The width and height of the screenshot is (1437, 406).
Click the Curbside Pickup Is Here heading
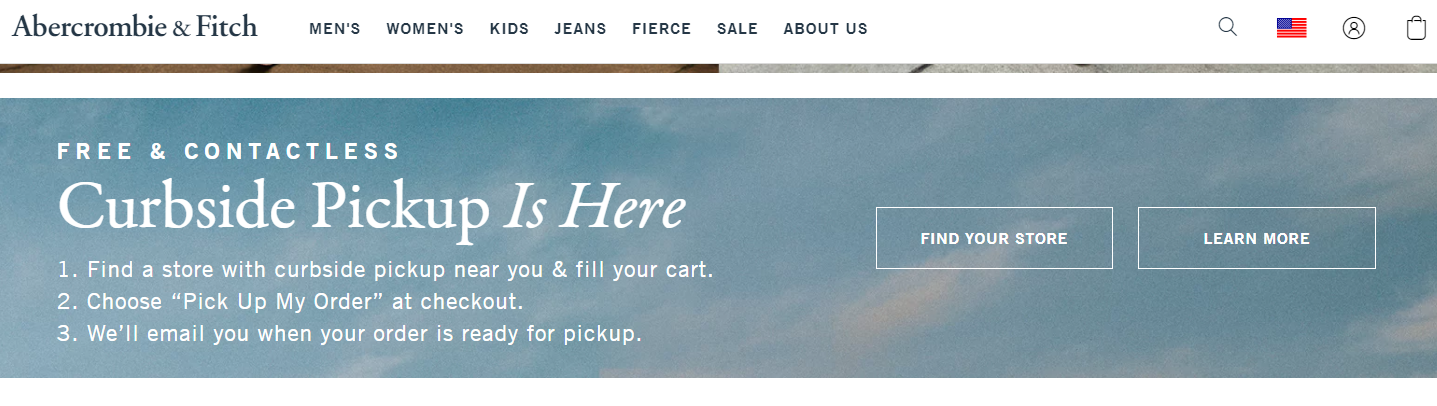tap(371, 208)
